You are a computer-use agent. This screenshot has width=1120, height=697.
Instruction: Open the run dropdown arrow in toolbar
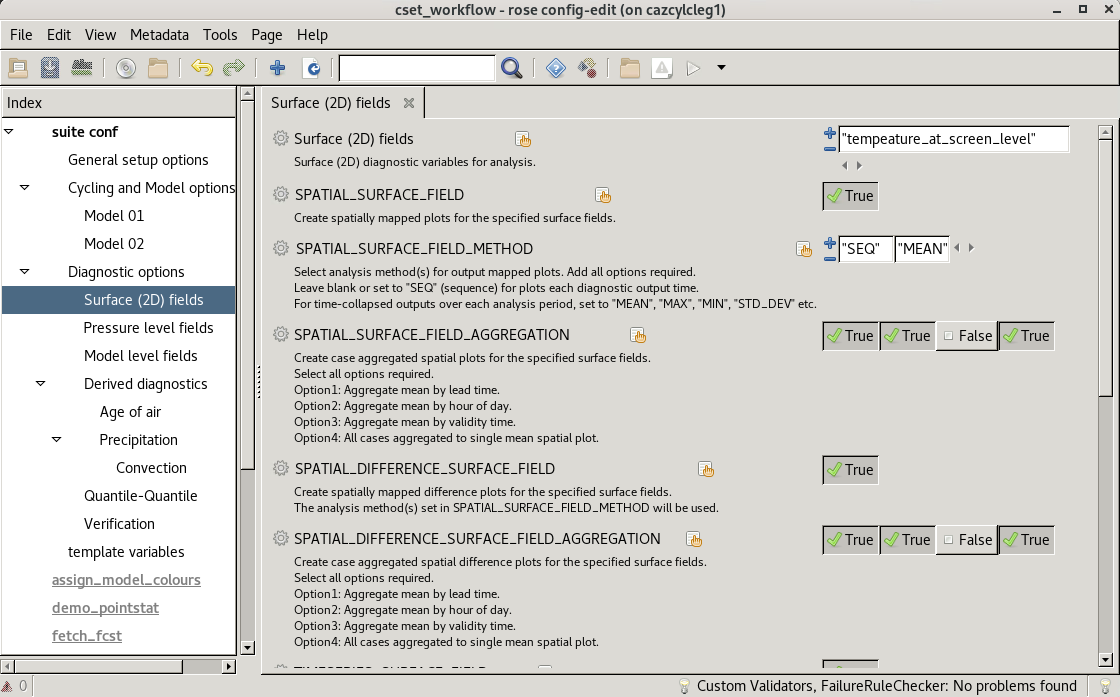click(x=721, y=68)
